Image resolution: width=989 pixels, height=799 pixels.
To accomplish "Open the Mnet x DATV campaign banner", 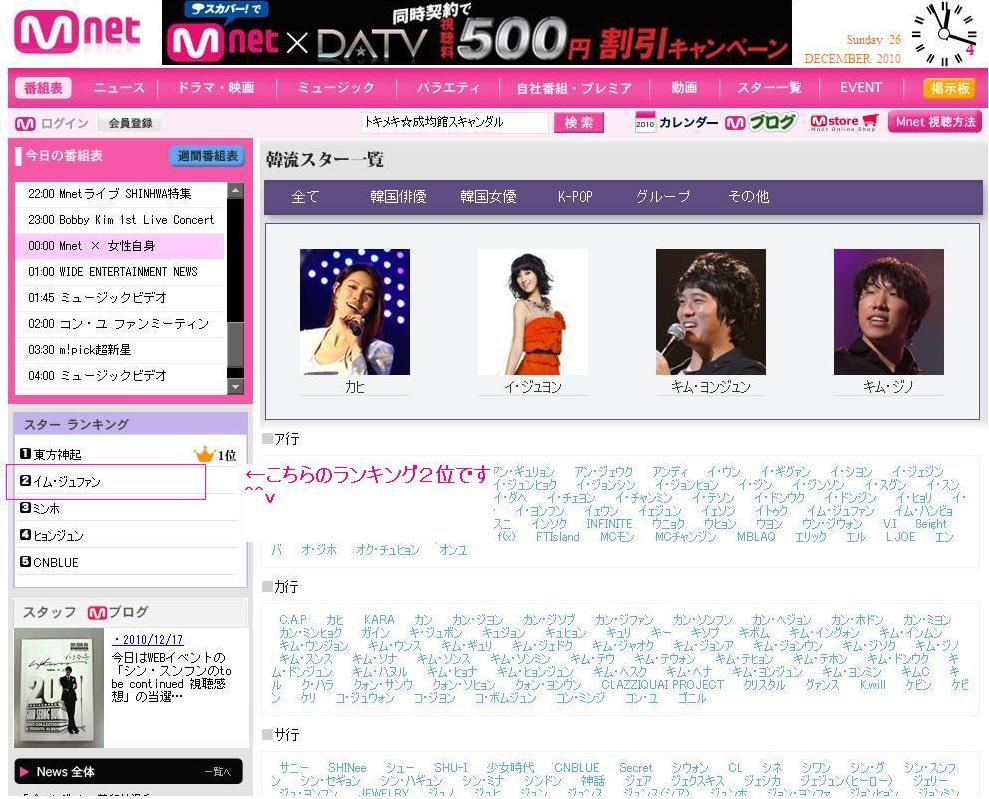I will (476, 32).
